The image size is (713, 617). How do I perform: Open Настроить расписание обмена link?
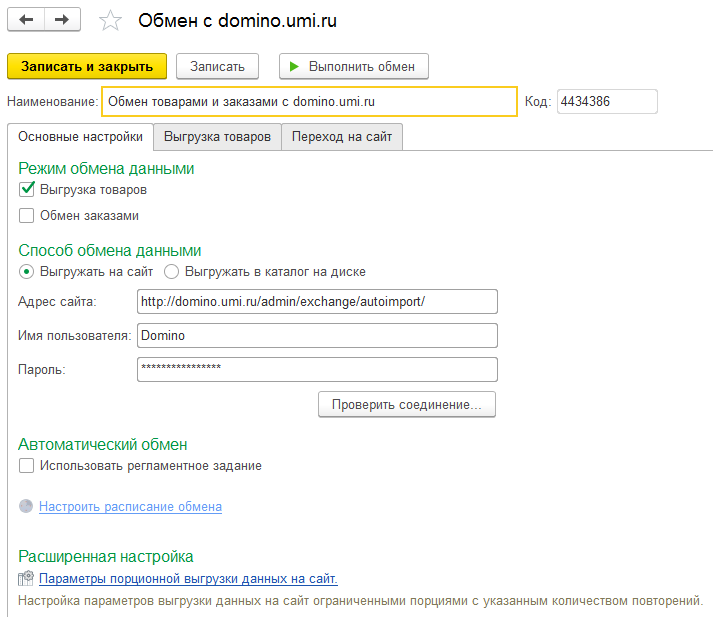click(130, 507)
